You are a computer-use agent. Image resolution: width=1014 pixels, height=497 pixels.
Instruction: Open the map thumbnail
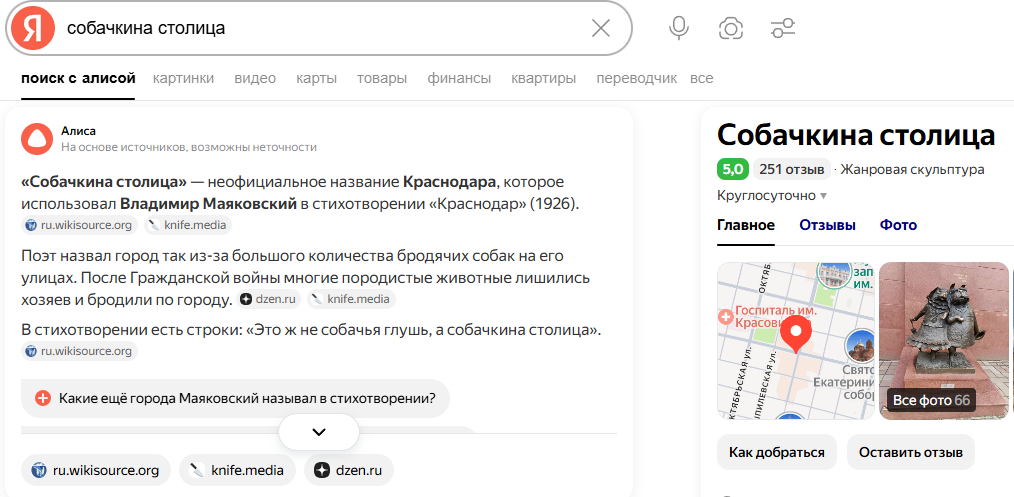click(796, 341)
